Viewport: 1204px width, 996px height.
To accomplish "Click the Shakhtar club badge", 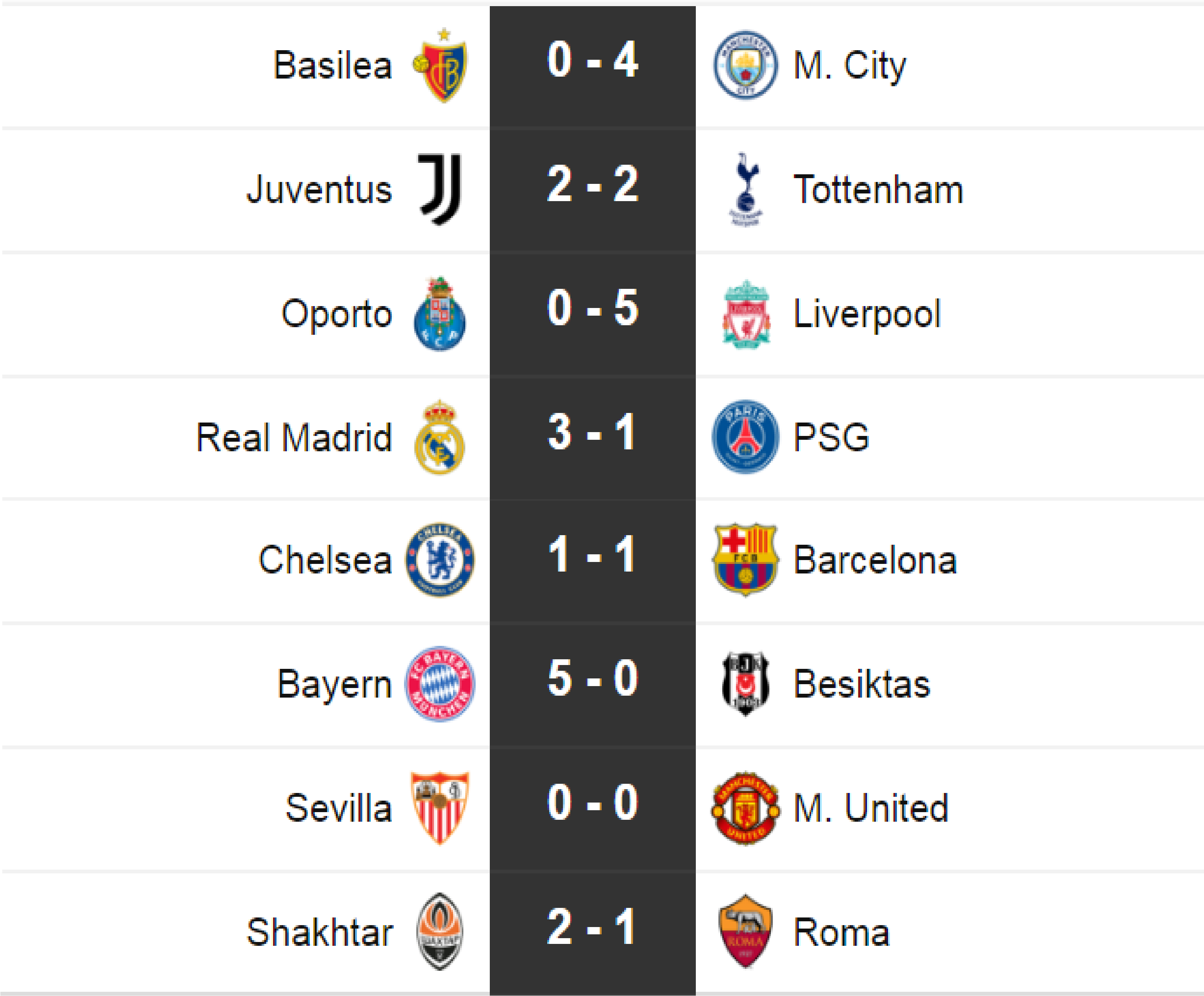I will [x=440, y=932].
